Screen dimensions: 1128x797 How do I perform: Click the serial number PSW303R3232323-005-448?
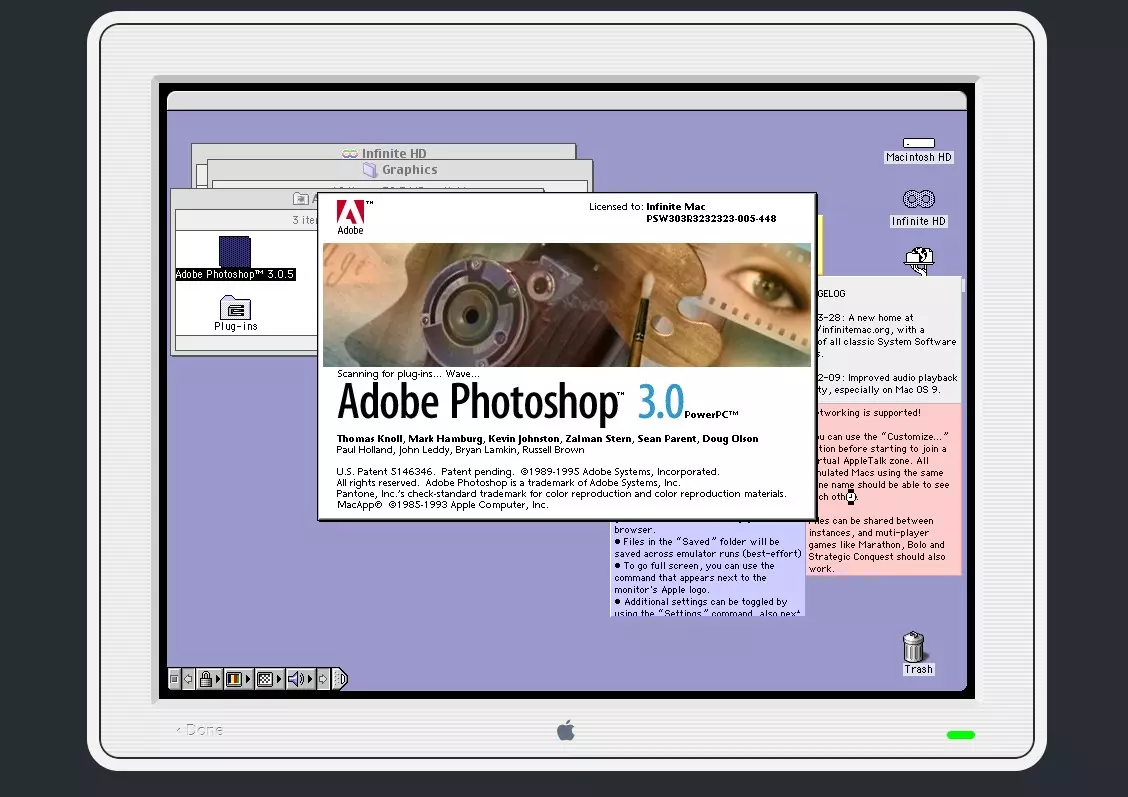point(711,219)
